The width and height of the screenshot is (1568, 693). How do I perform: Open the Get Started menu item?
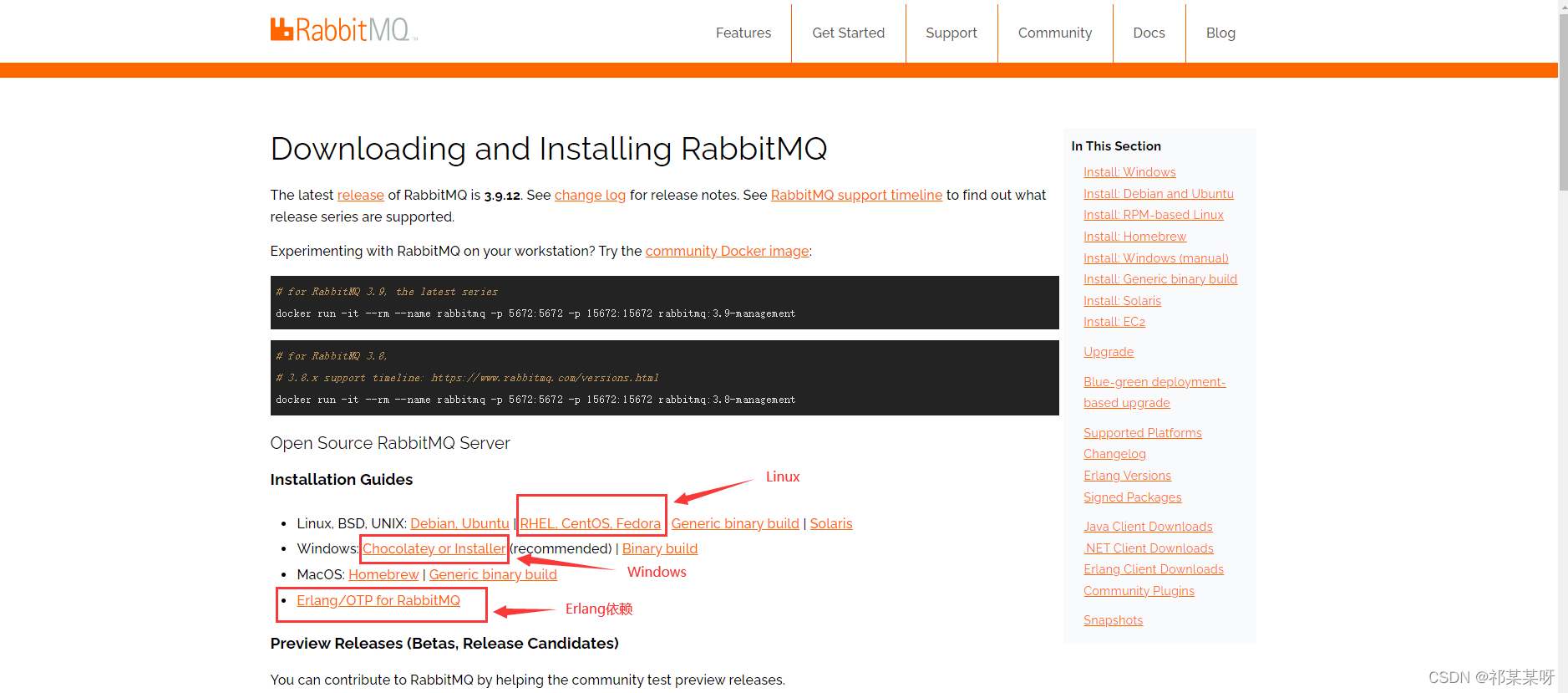click(848, 33)
